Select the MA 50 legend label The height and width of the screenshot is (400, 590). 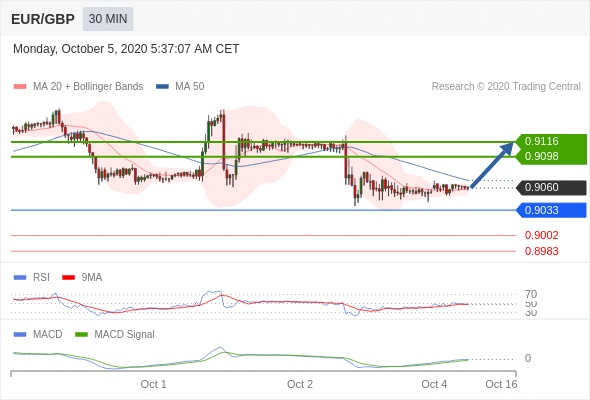pos(190,87)
